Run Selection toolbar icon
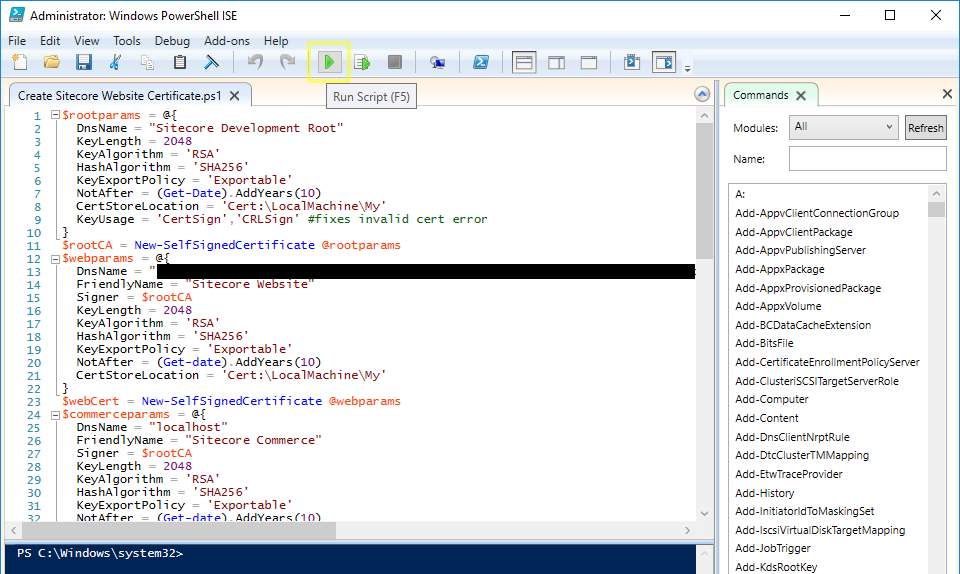The image size is (960, 574). click(362, 62)
